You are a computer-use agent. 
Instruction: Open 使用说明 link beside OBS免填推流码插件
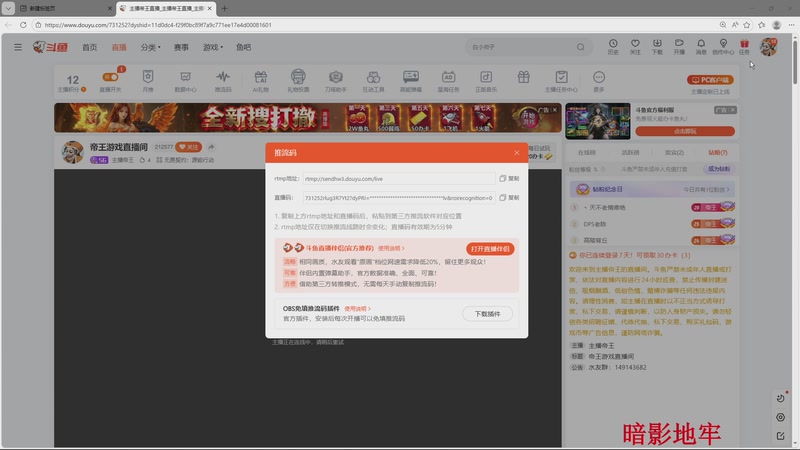pos(357,309)
